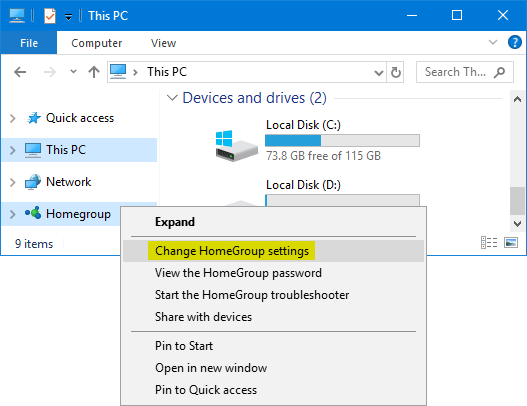Open the Computer ribbon tab
Screen dimensions: 527x406
(x=96, y=43)
